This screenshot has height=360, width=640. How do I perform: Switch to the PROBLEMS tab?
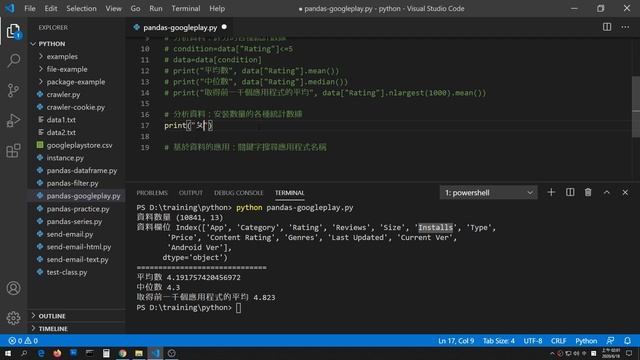(x=152, y=193)
